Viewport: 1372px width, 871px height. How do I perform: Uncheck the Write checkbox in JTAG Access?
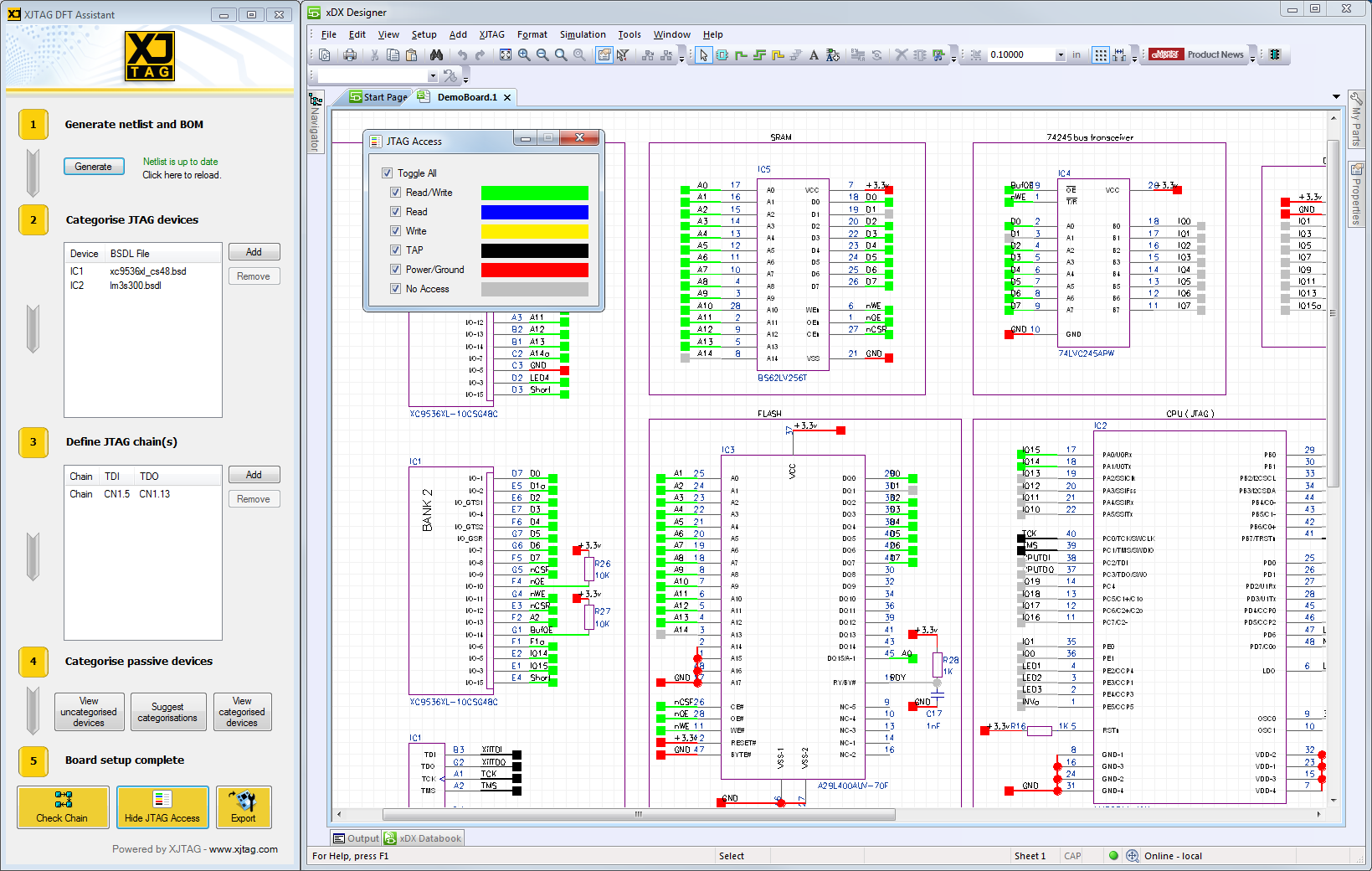(x=395, y=231)
